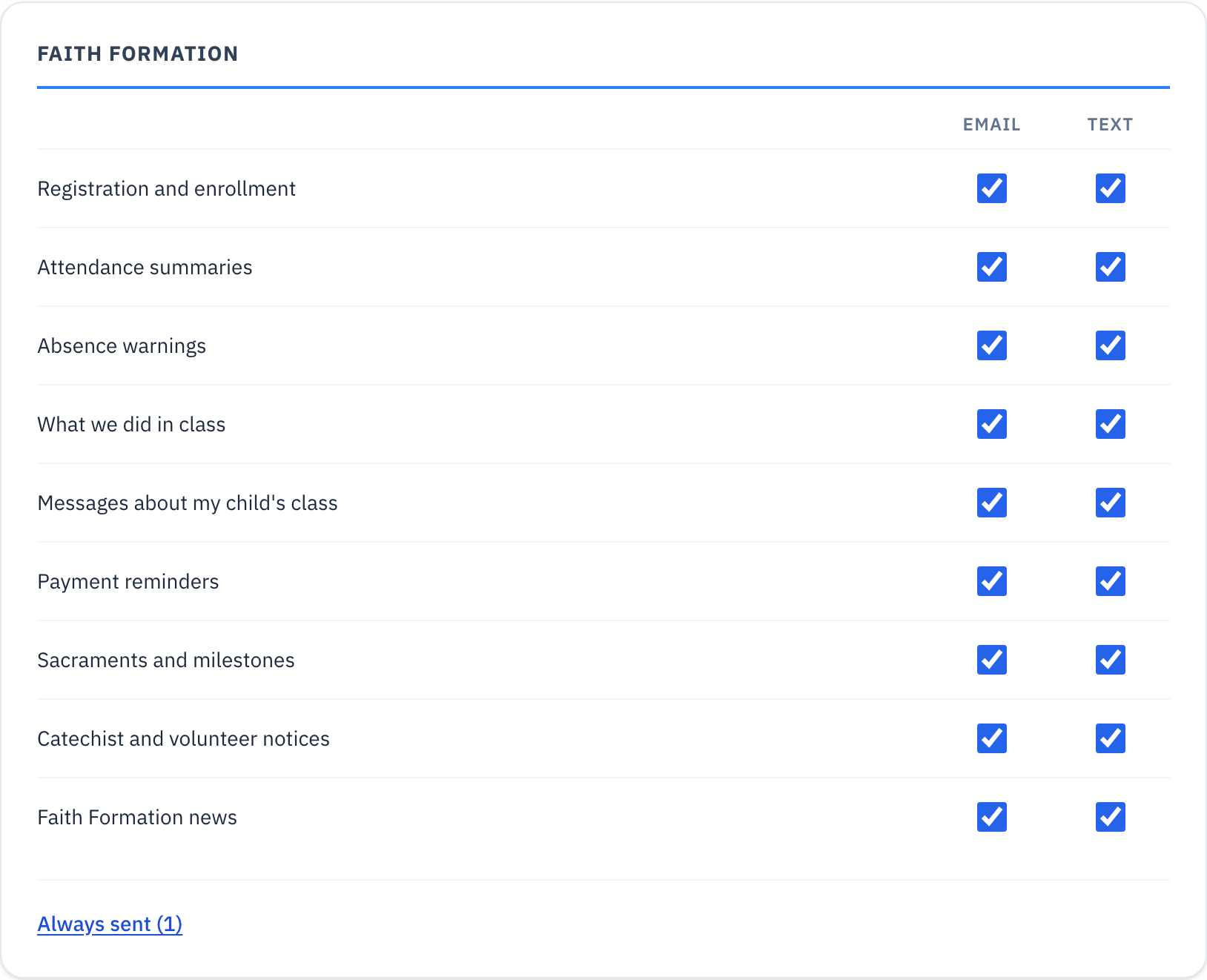
Task: Uncheck email for Messages about my child's class
Action: (x=991, y=503)
